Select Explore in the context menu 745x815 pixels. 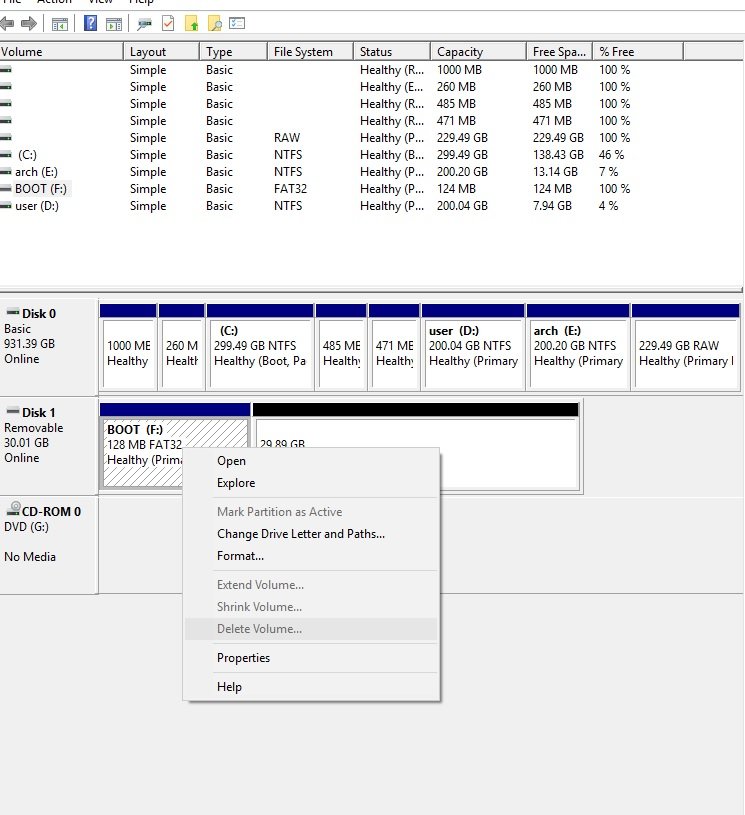pyautogui.click(x=236, y=483)
